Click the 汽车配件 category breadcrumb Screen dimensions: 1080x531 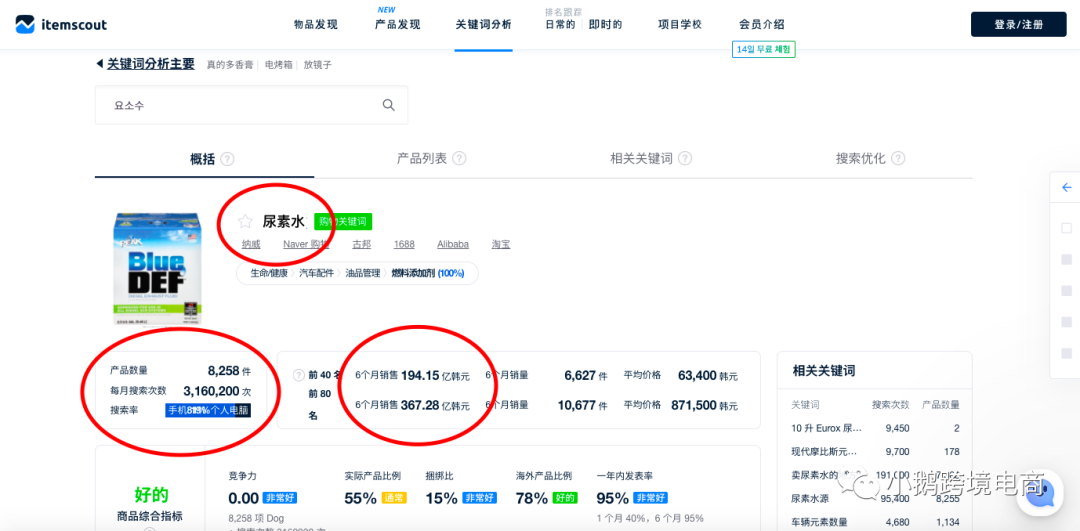[x=316, y=273]
